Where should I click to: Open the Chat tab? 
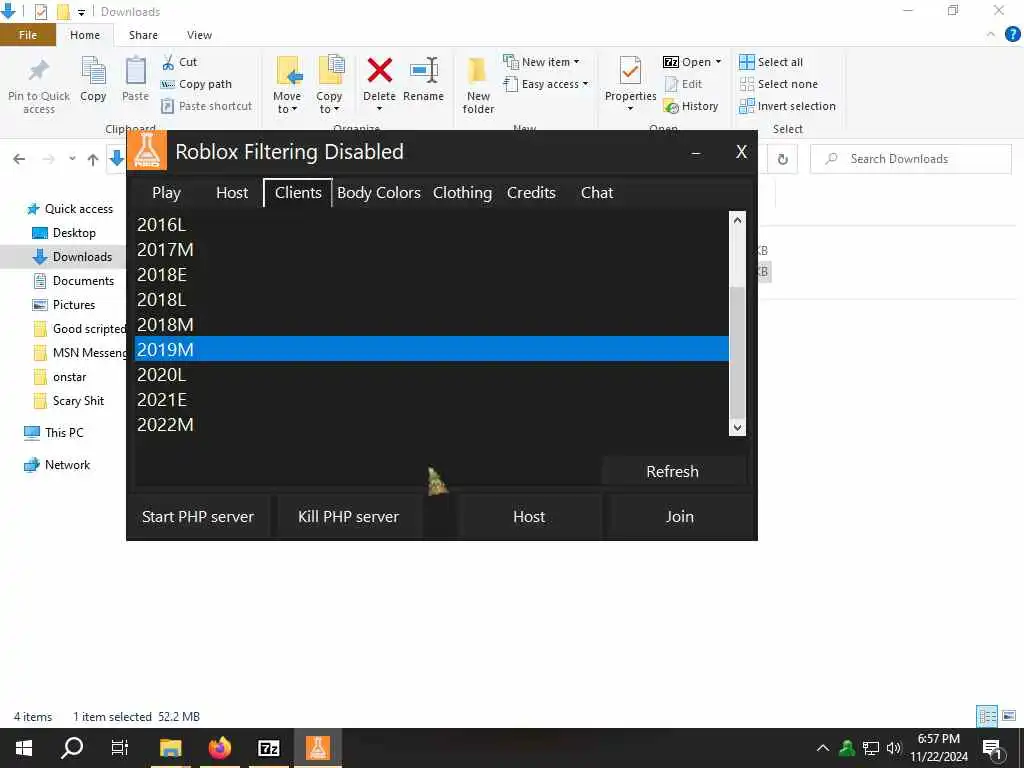tap(597, 193)
